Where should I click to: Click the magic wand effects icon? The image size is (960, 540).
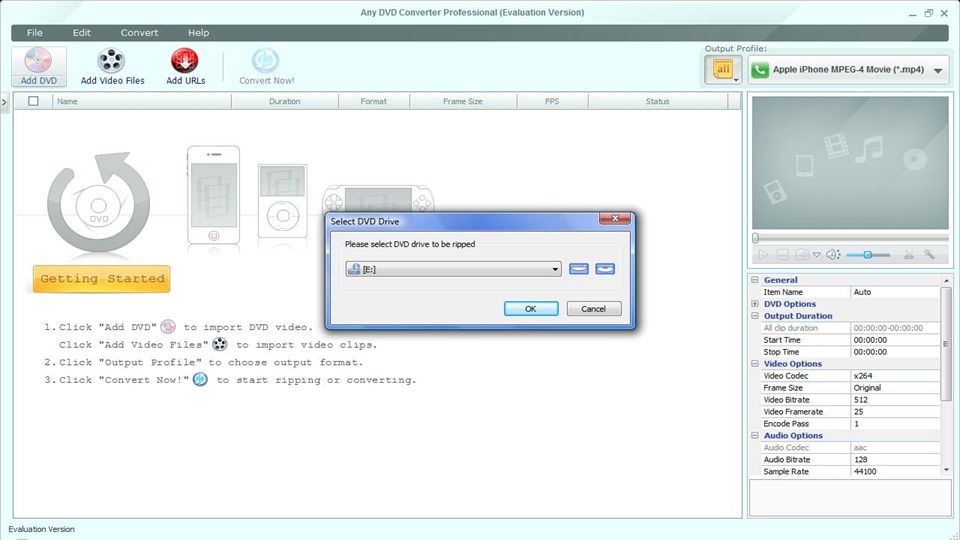pos(929,255)
